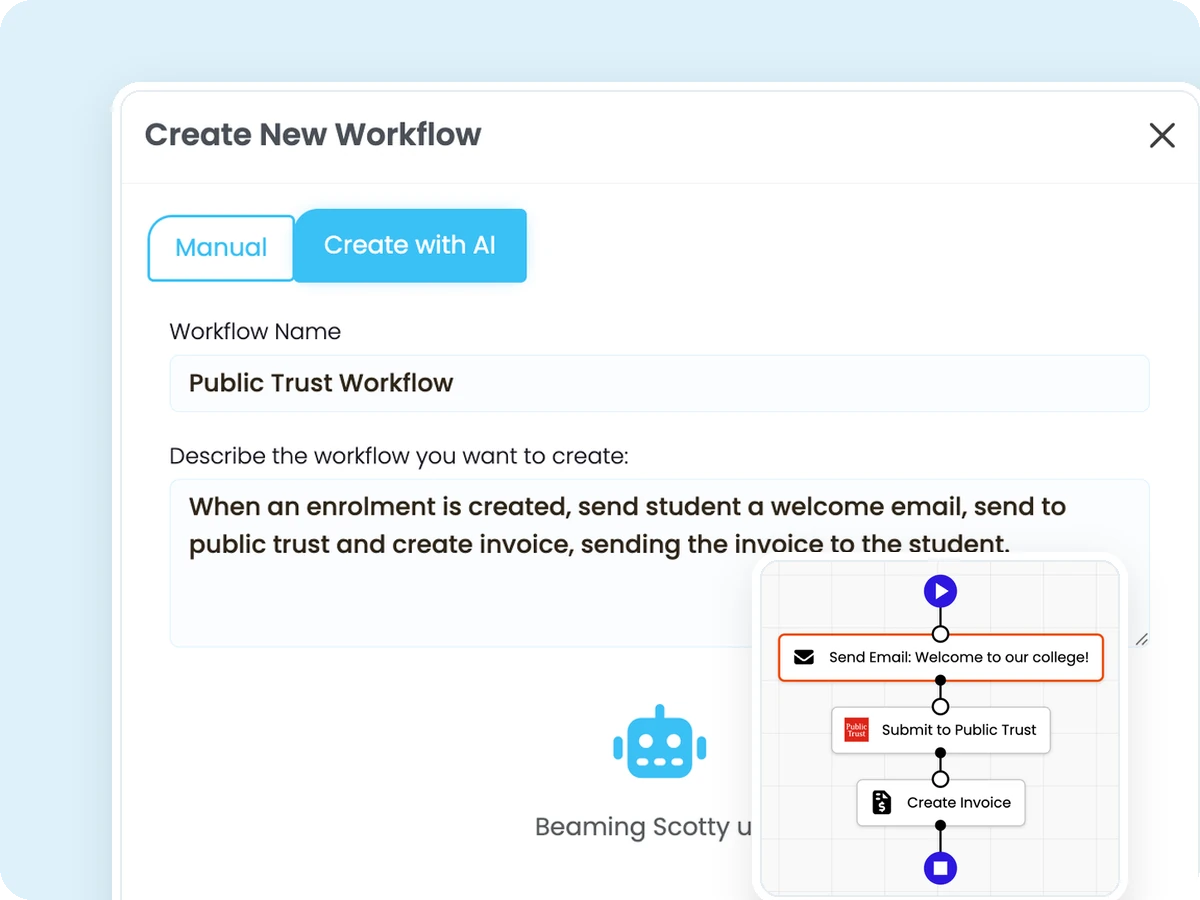Switch to the Manual tab
The height and width of the screenshot is (900, 1200).
click(221, 248)
